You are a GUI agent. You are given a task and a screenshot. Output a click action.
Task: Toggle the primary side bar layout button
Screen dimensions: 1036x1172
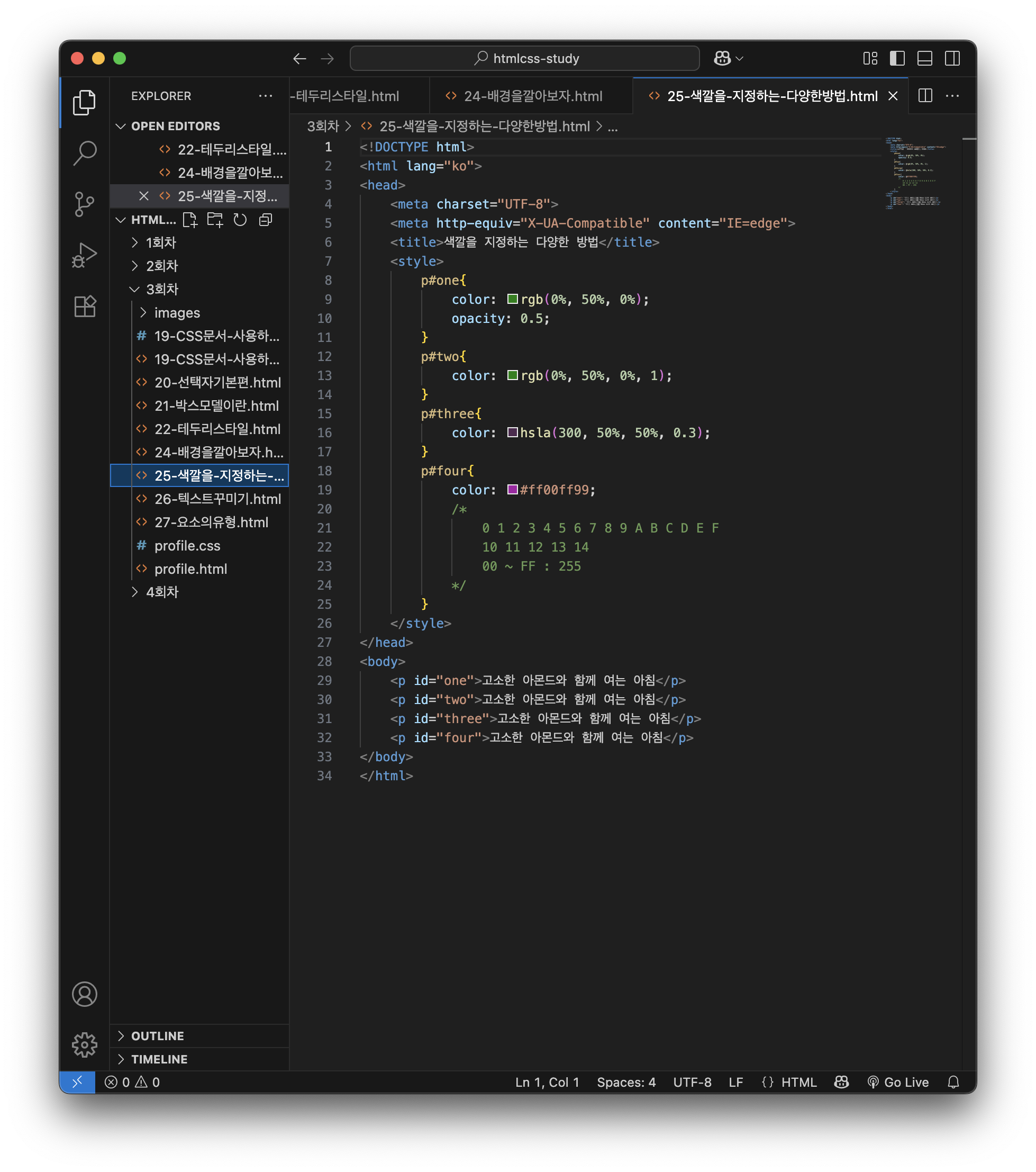pyautogui.click(x=897, y=58)
